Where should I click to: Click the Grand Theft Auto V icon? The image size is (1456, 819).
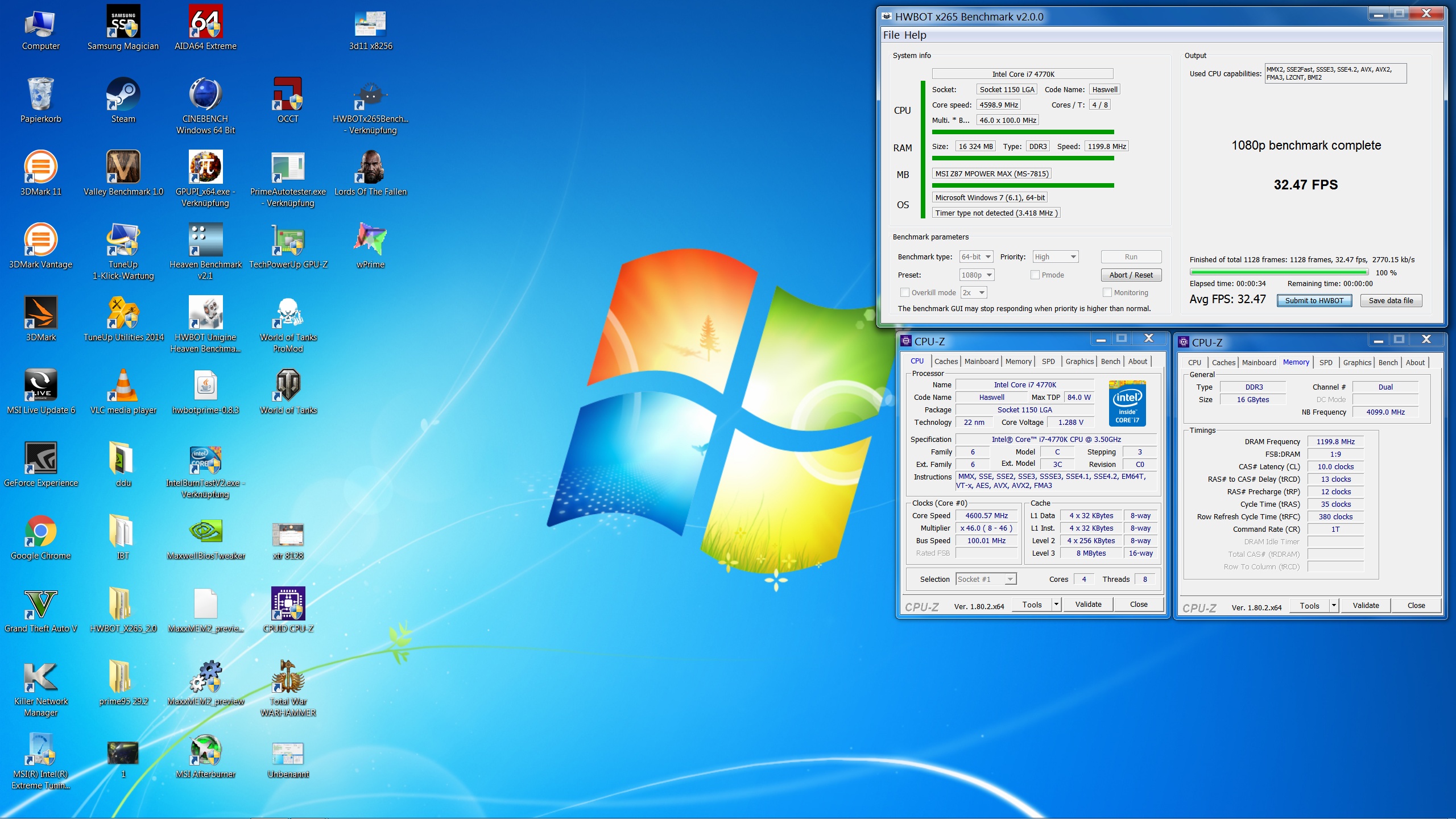(x=40, y=610)
